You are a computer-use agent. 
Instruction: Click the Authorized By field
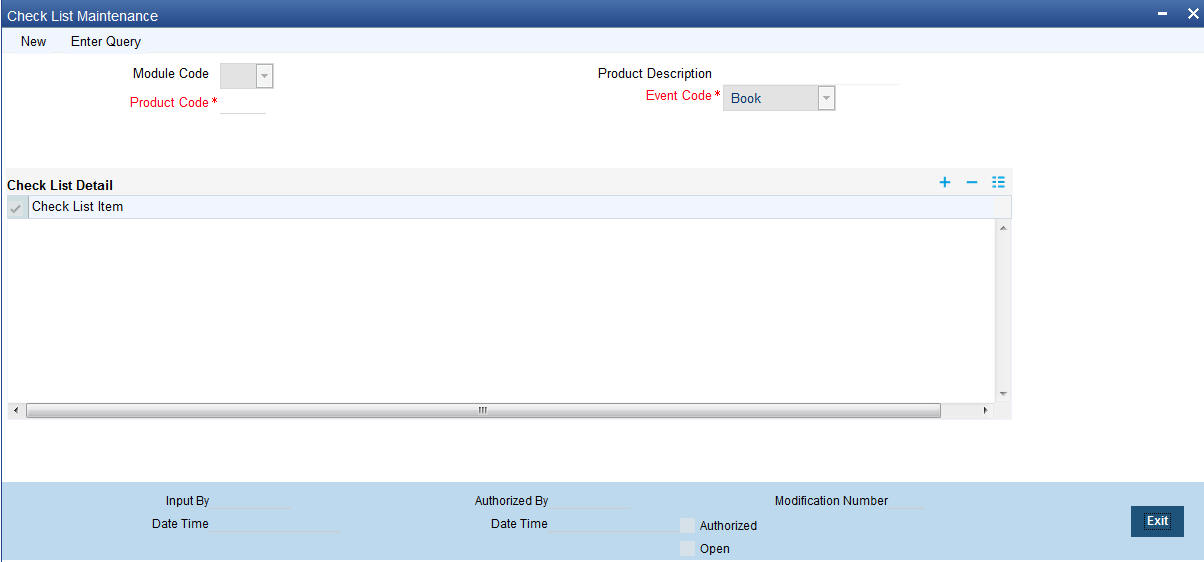click(x=591, y=500)
